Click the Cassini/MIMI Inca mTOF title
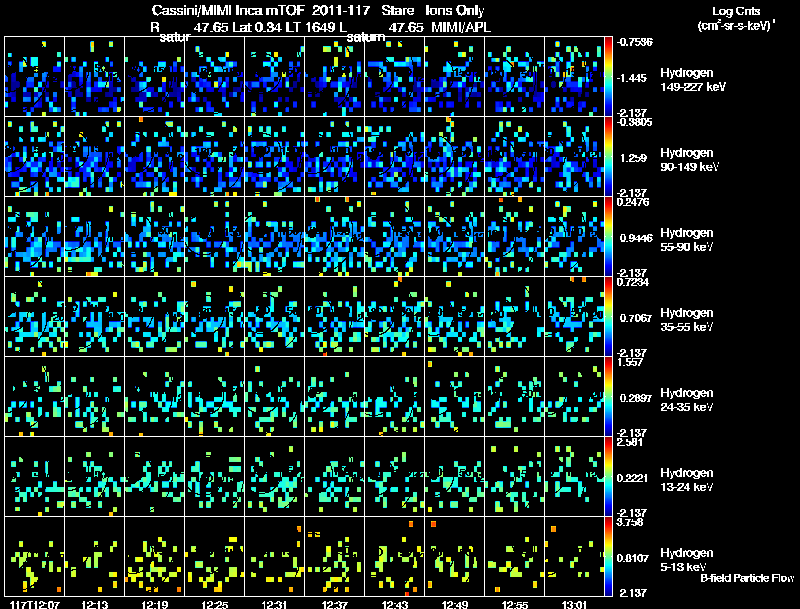Screen dimensions: 800x609 pyautogui.click(x=228, y=10)
